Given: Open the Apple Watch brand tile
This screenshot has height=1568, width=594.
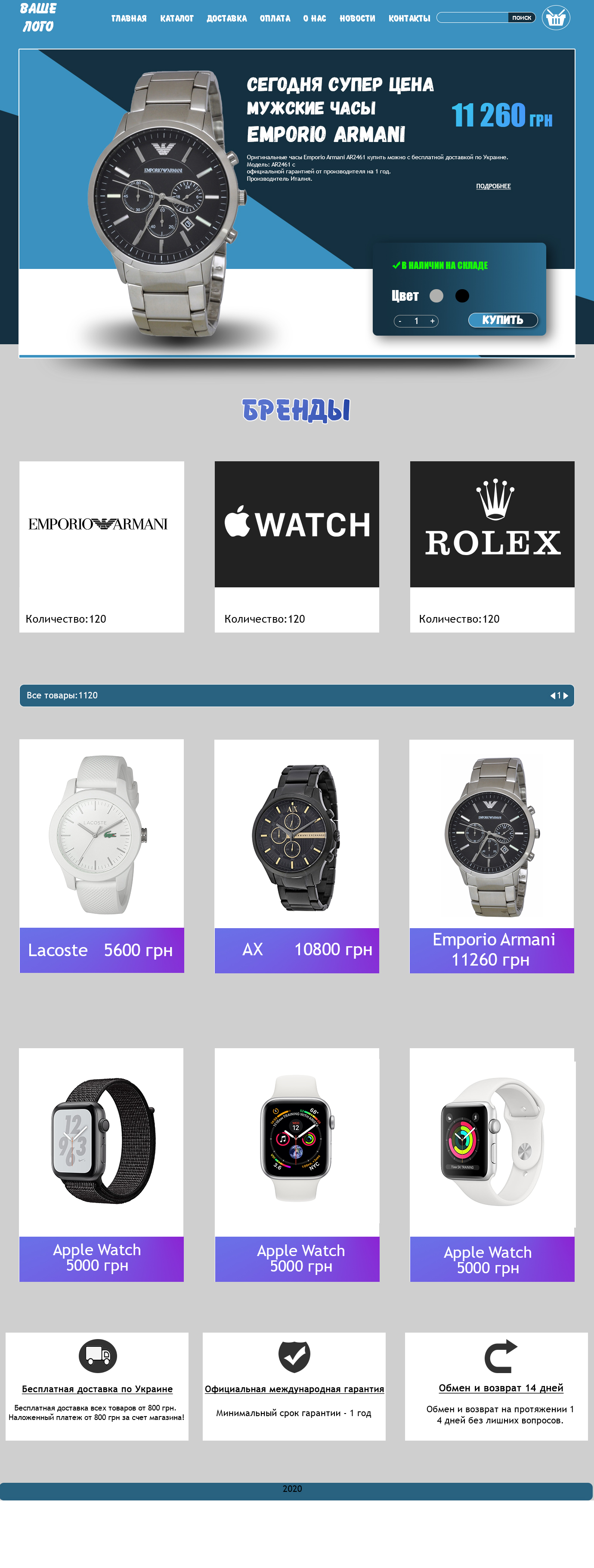Looking at the screenshot, I should pyautogui.click(x=297, y=546).
